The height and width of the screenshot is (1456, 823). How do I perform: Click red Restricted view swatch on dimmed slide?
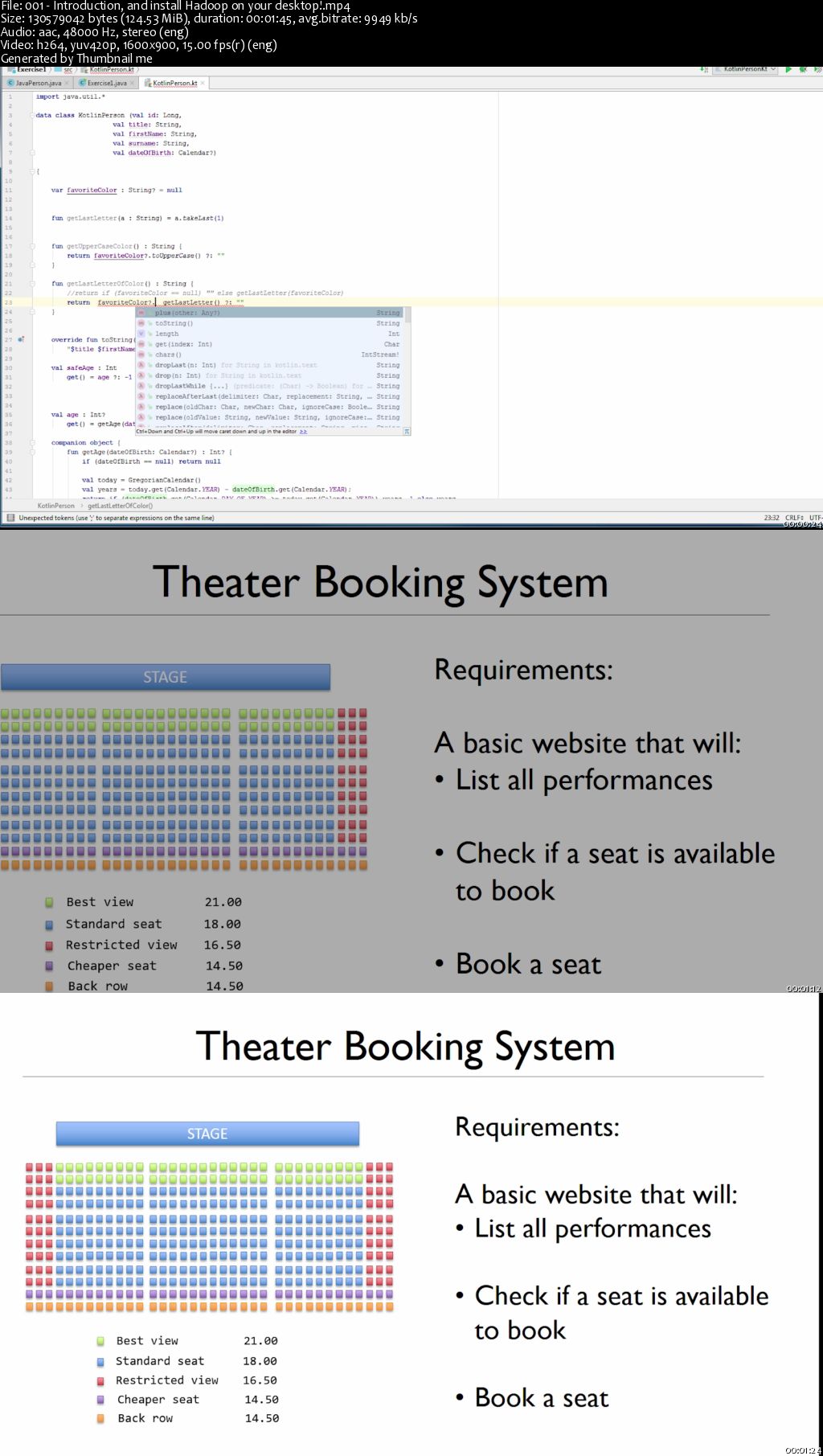pos(49,945)
